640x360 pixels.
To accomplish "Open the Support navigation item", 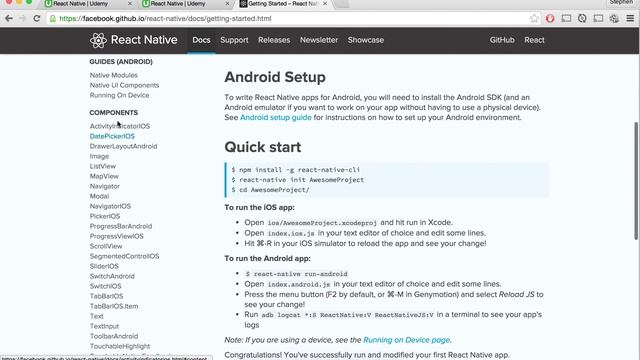I will pos(234,40).
